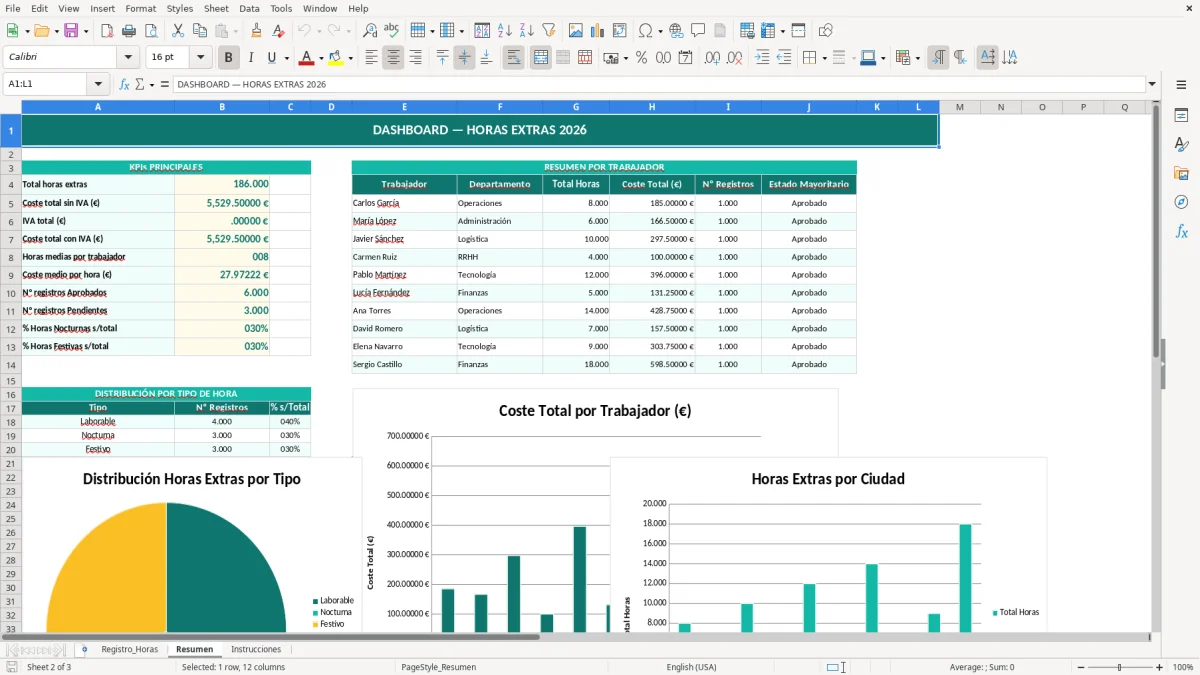1200x675 pixels.
Task: Toggle Wrap Text button
Action: (x=513, y=58)
